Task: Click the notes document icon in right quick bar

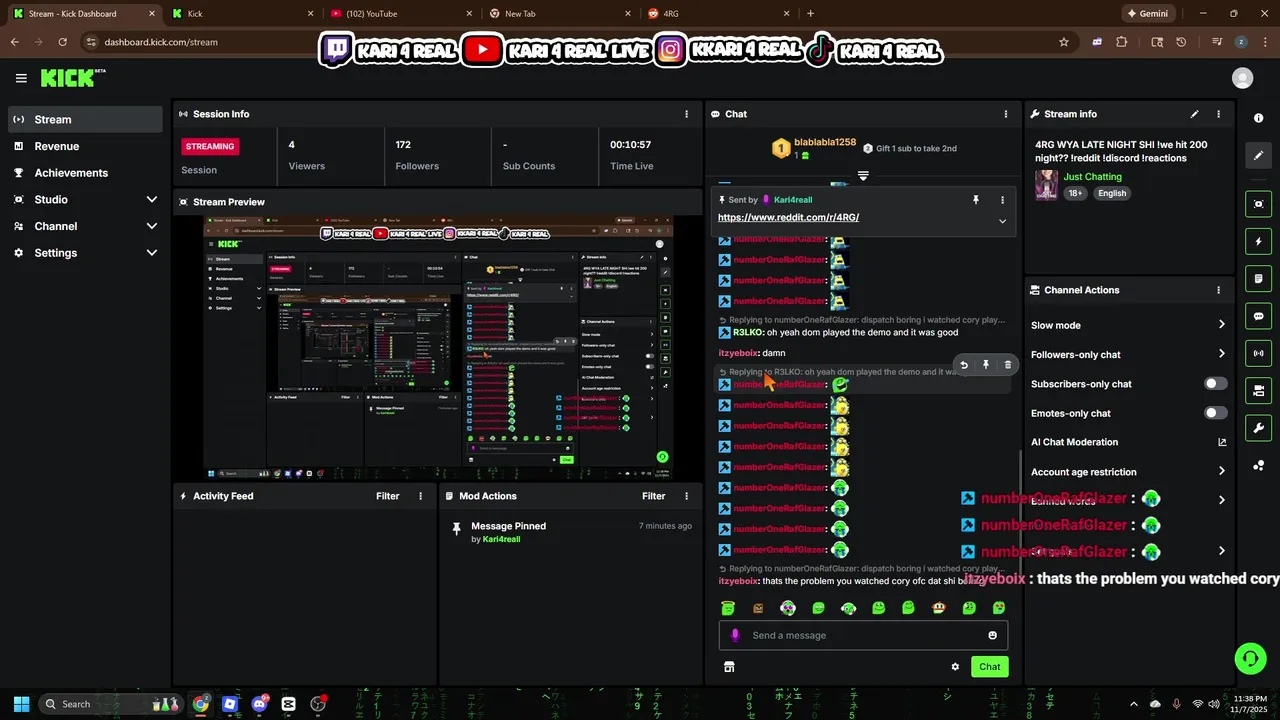Action: 1258,278
